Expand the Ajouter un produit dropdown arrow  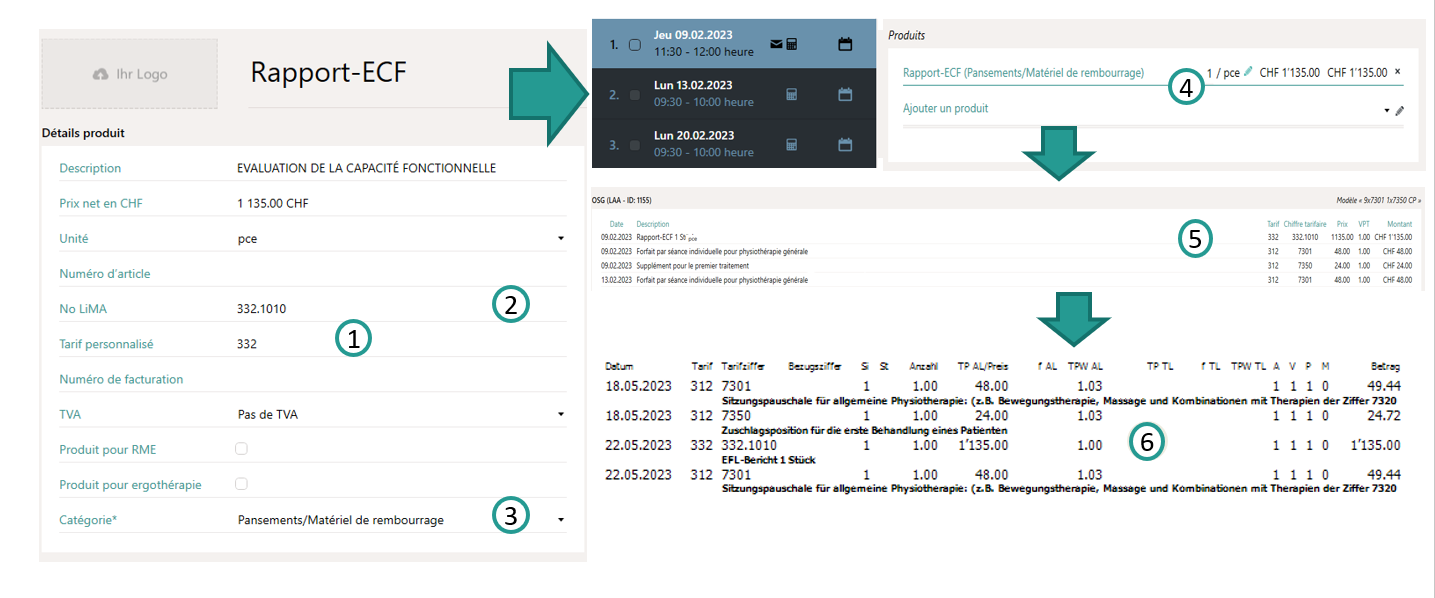click(x=1387, y=110)
